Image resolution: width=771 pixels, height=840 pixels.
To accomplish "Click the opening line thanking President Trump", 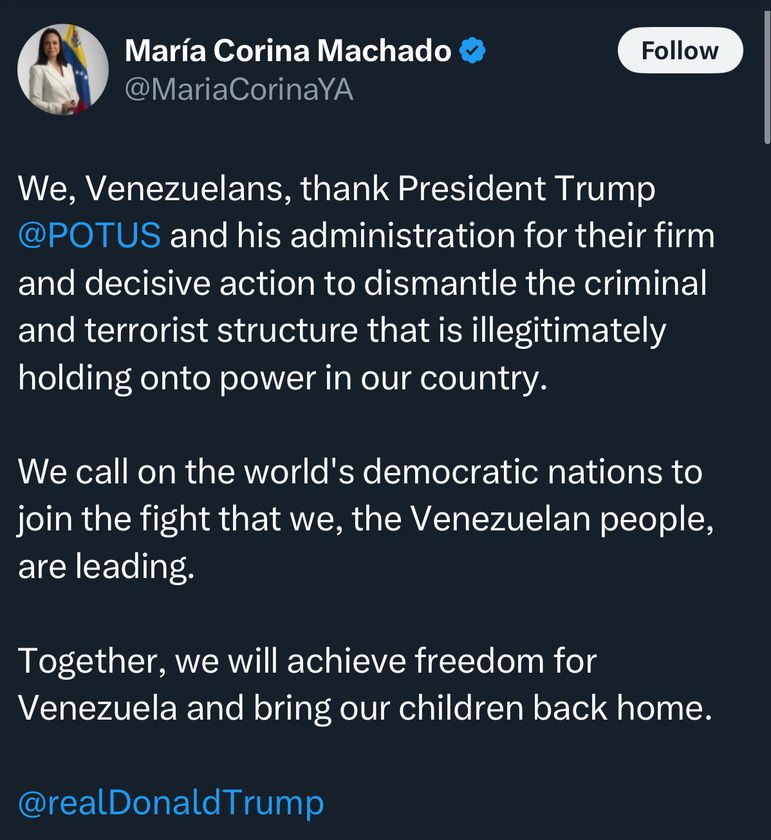I will click(x=336, y=189).
